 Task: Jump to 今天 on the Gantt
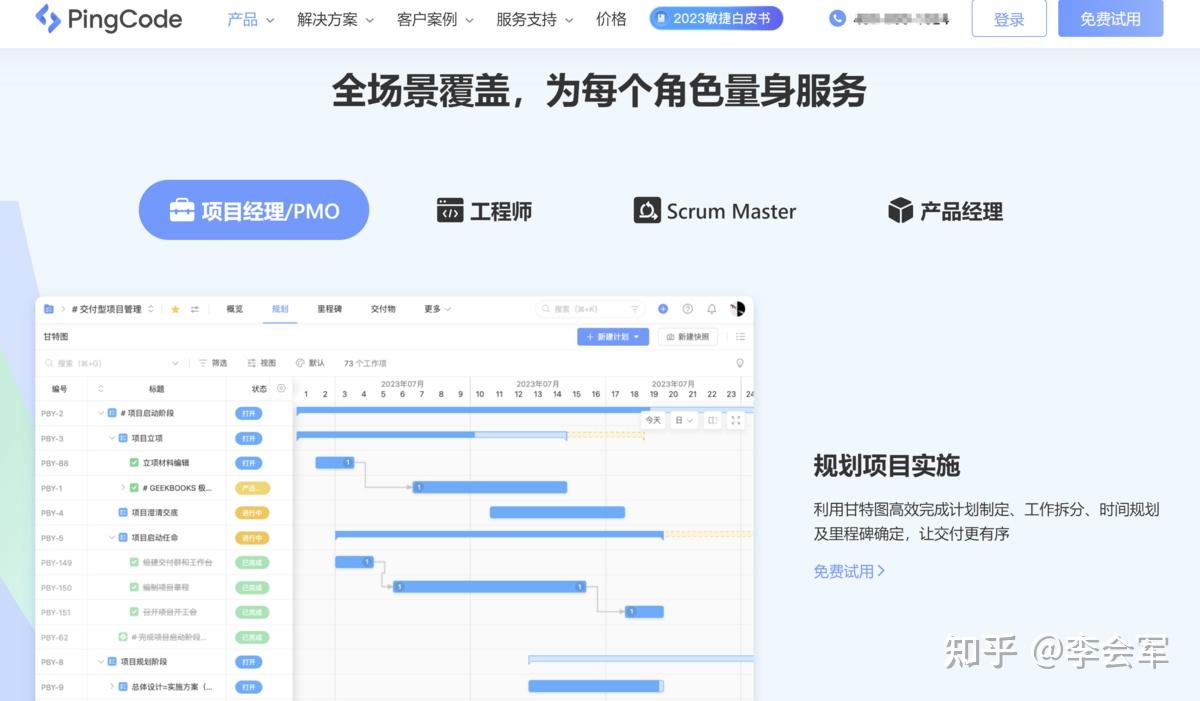point(653,420)
